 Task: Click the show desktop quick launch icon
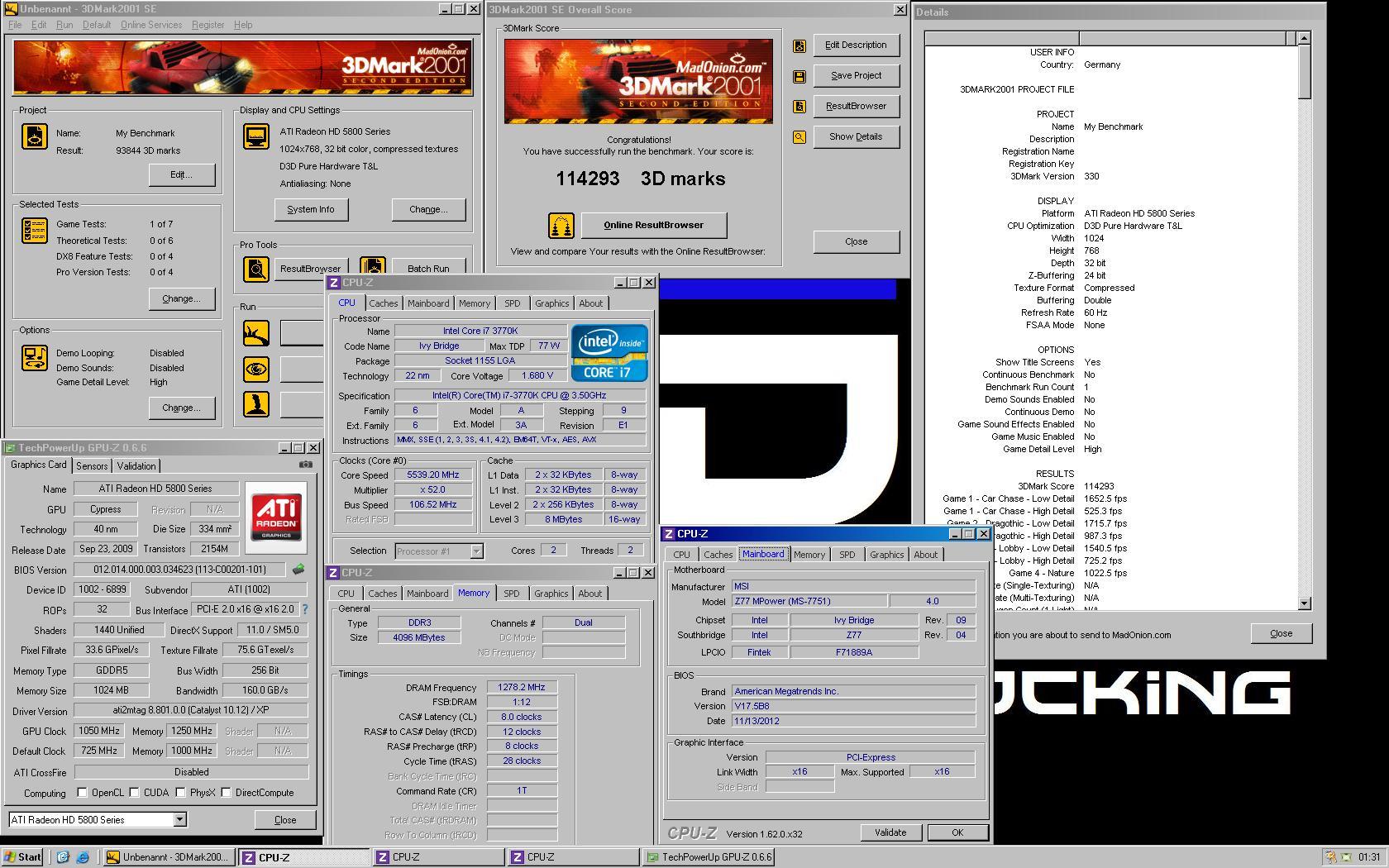(63, 857)
